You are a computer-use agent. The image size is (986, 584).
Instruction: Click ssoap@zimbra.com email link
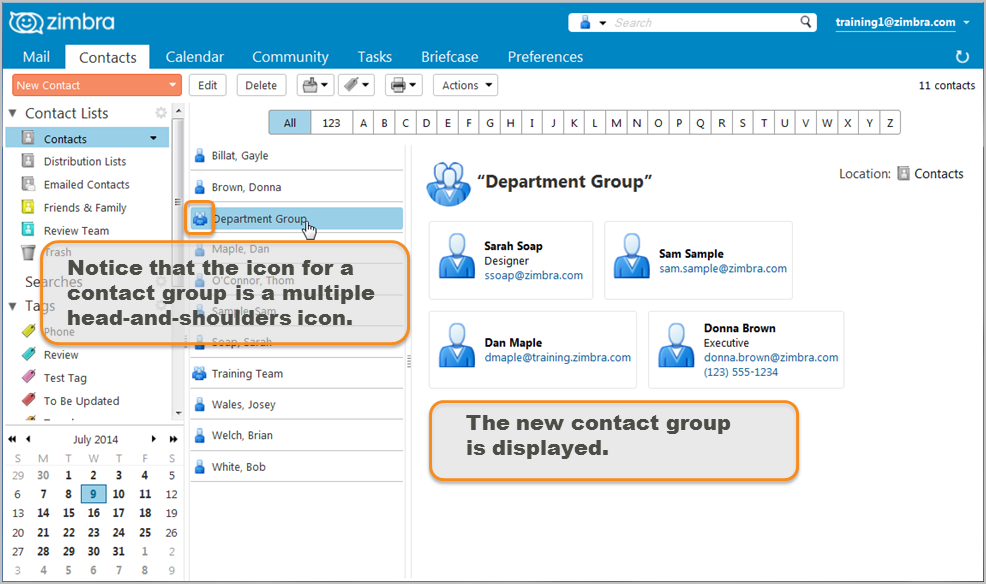(x=533, y=275)
